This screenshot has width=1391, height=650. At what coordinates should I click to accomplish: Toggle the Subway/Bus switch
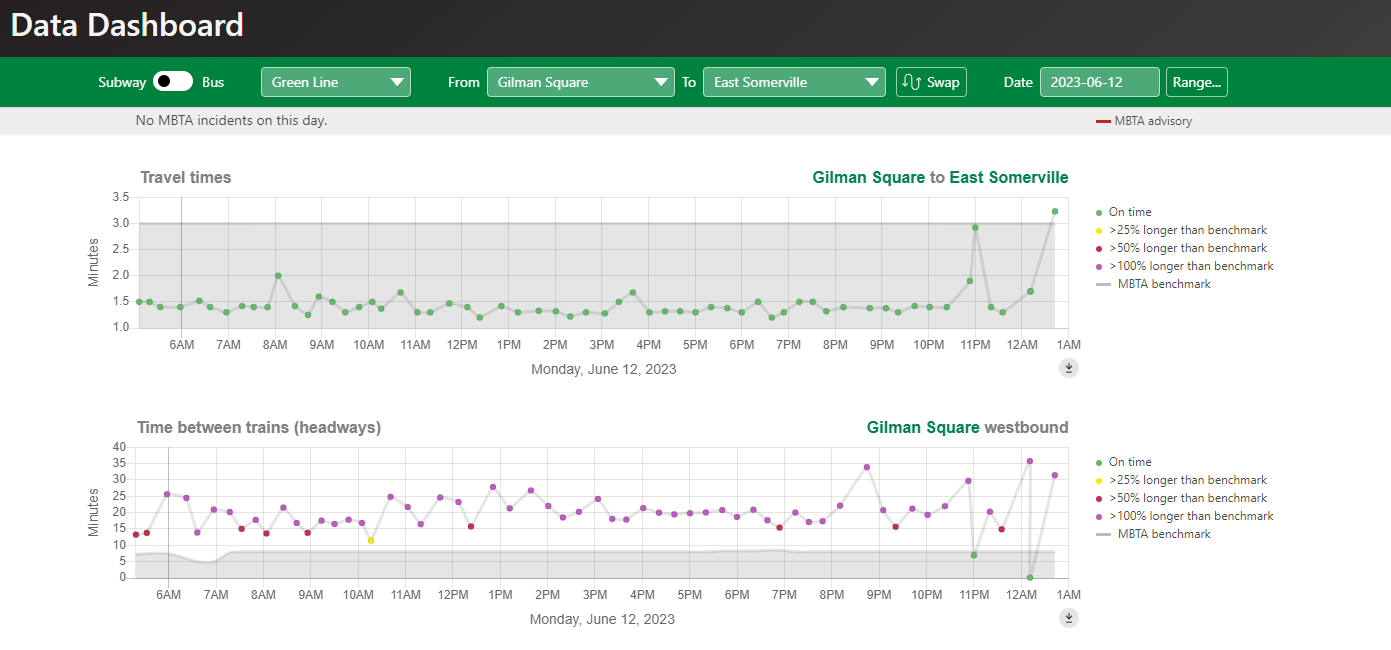(173, 82)
